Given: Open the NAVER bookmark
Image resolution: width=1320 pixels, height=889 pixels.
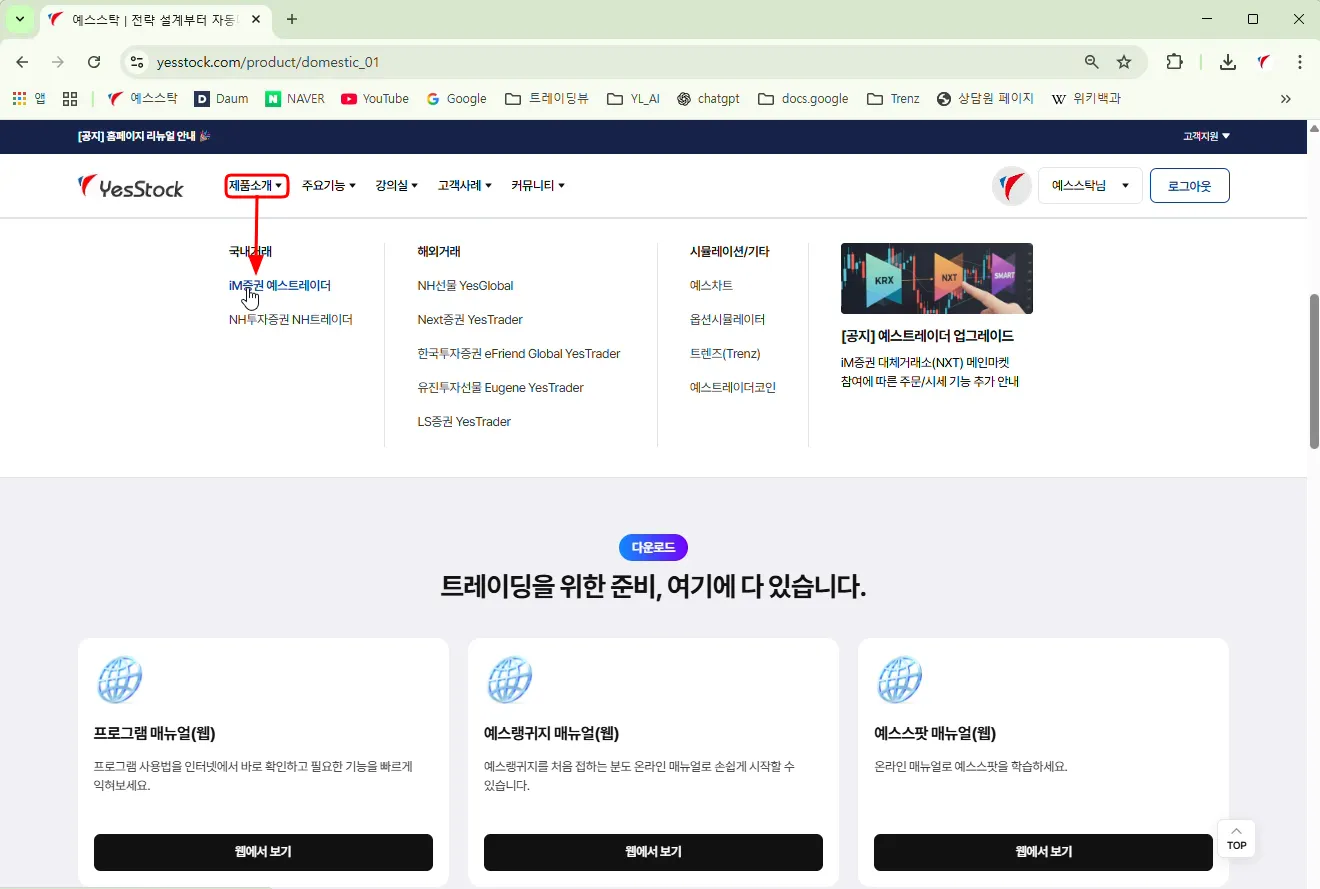Looking at the screenshot, I should coord(295,99).
